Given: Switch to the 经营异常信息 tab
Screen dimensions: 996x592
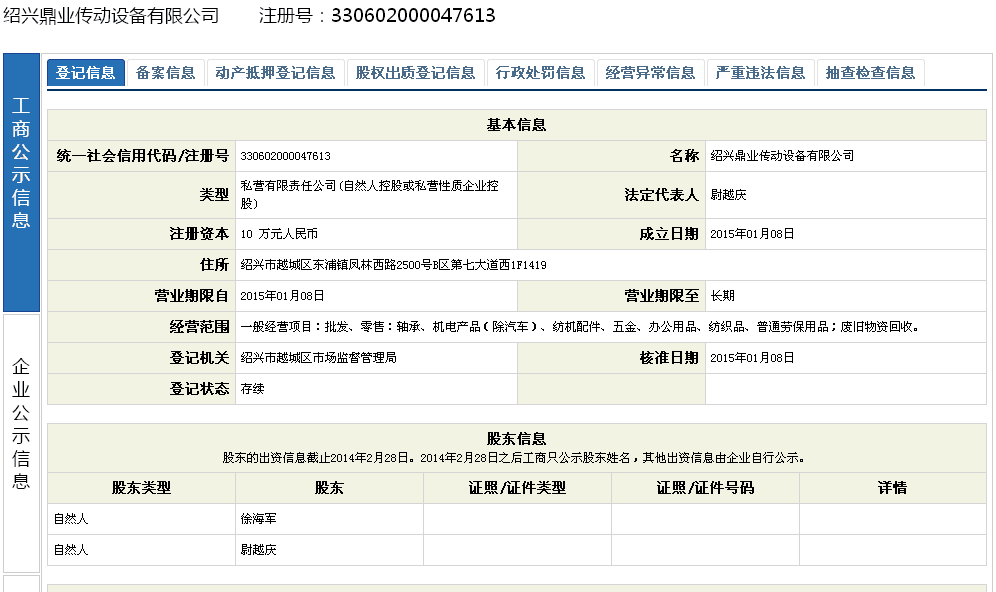Looking at the screenshot, I should coord(651,73).
